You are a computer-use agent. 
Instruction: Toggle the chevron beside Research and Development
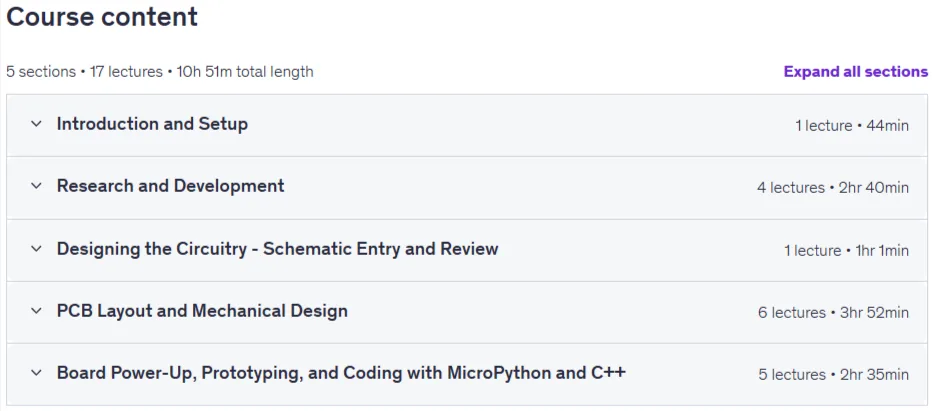pos(36,186)
